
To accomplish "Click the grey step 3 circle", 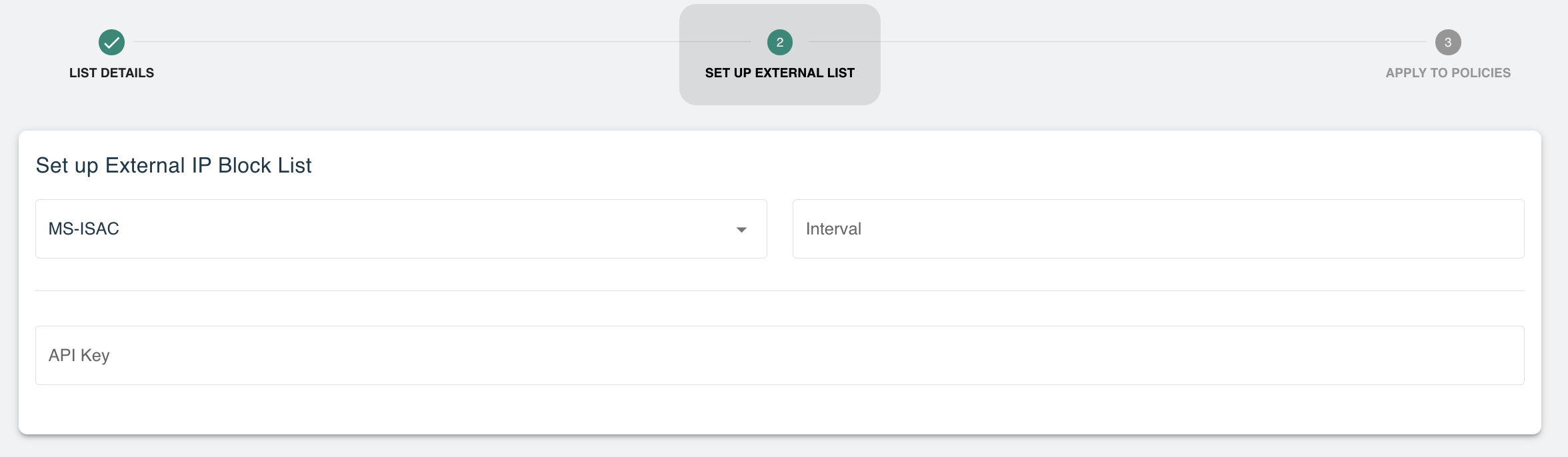I will tap(1447, 42).
